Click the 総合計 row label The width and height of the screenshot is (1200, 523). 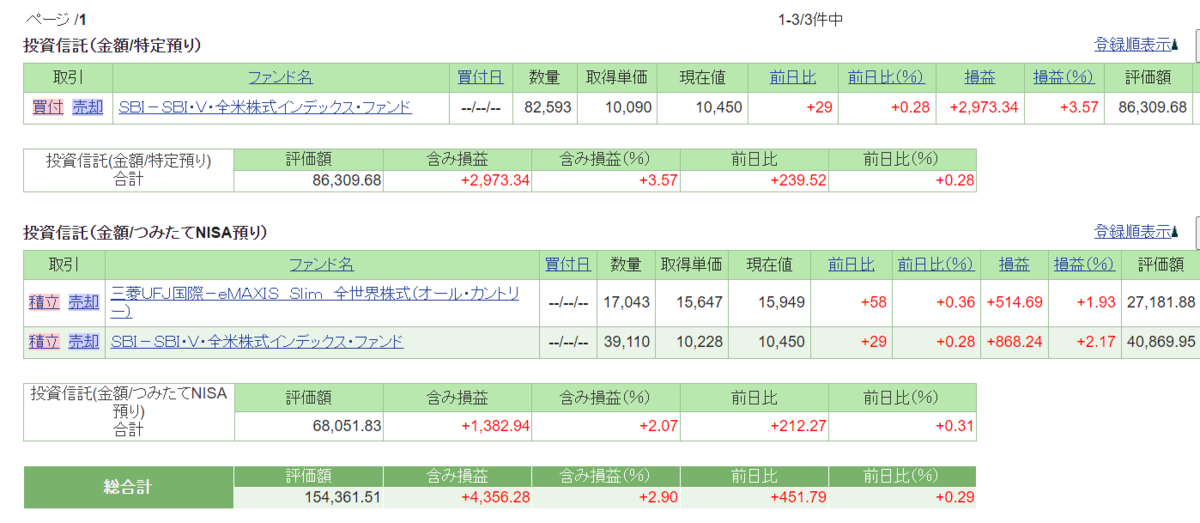pos(129,487)
